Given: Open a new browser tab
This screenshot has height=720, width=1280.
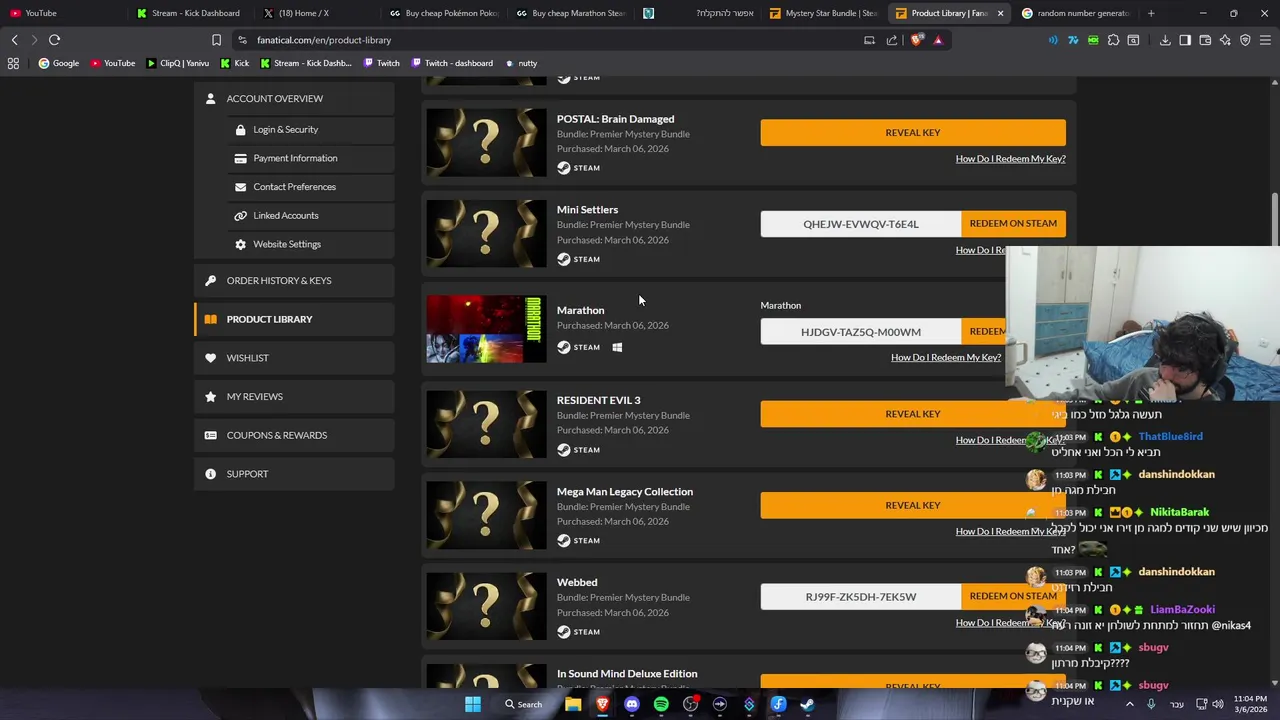Looking at the screenshot, I should coord(1151,13).
